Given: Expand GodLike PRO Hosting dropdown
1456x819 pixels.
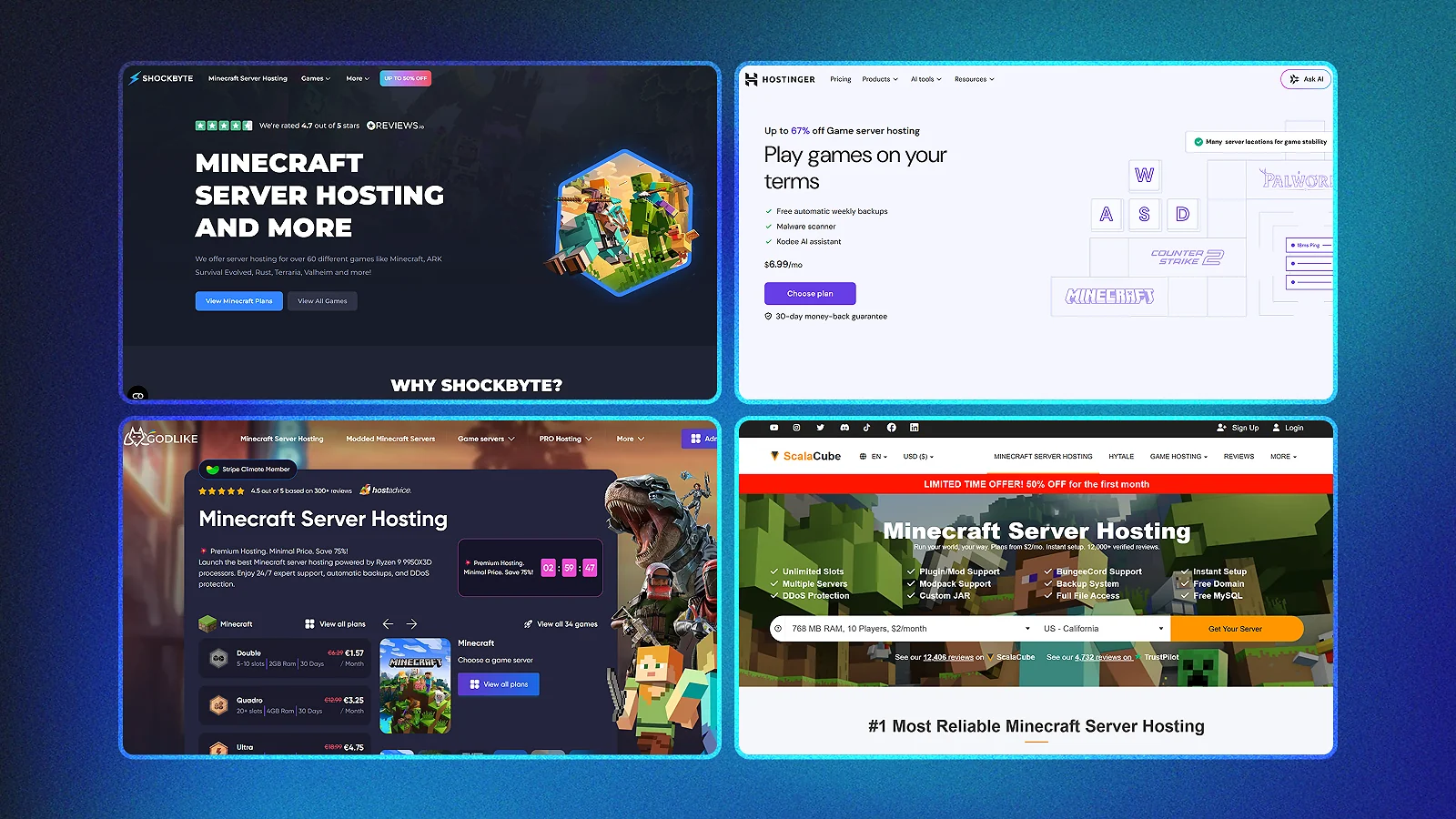Looking at the screenshot, I should coord(565,439).
